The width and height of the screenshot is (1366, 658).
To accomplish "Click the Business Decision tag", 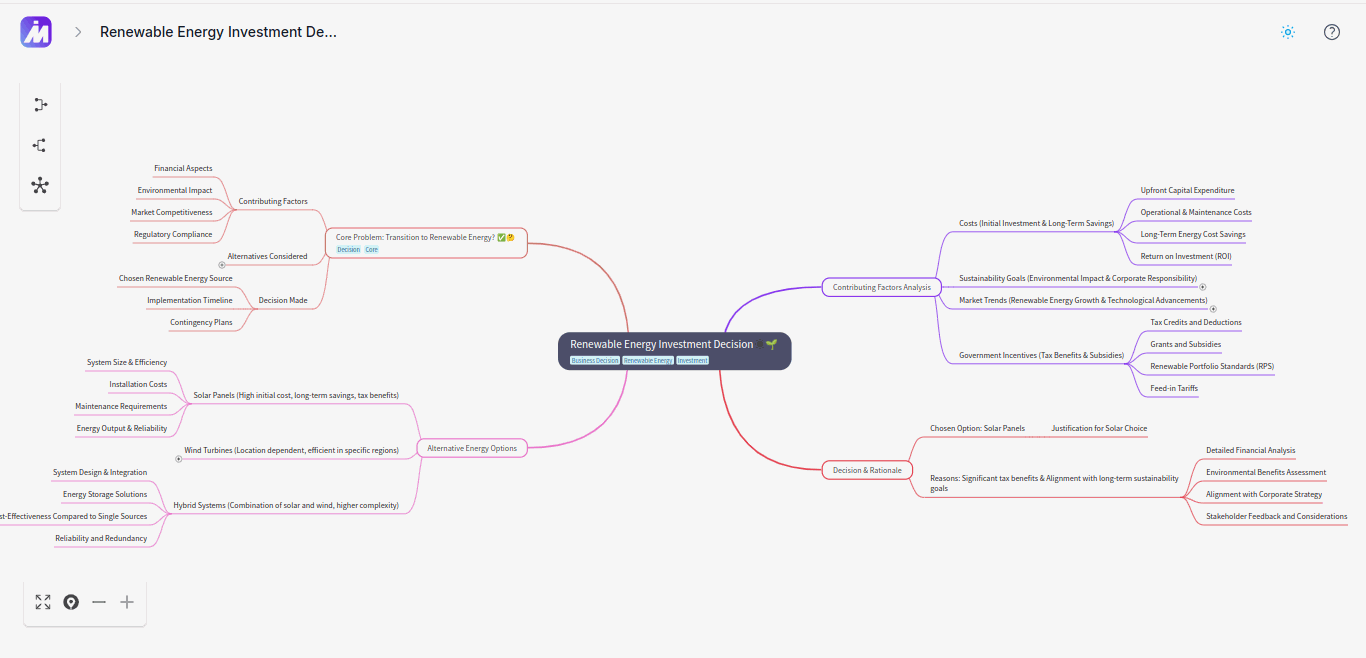I will 595,360.
